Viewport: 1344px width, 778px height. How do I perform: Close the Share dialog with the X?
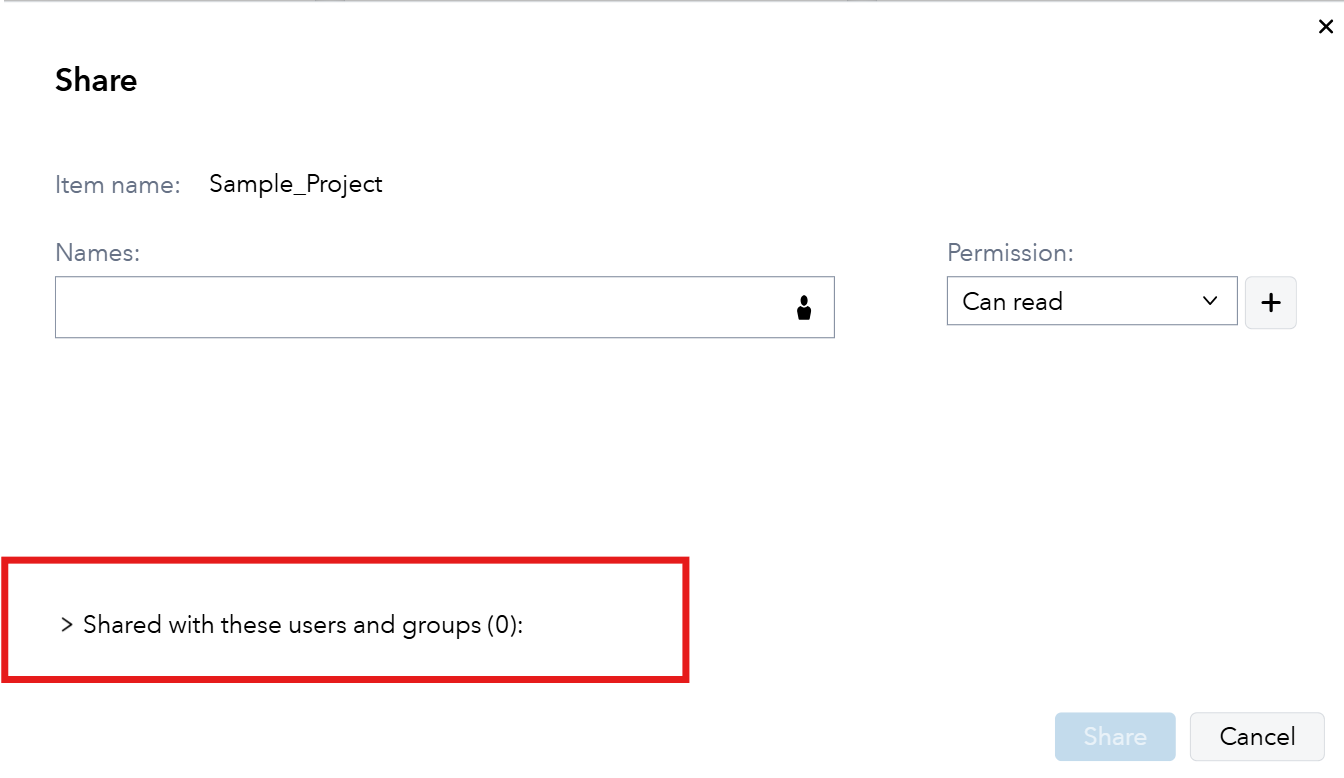1326,28
